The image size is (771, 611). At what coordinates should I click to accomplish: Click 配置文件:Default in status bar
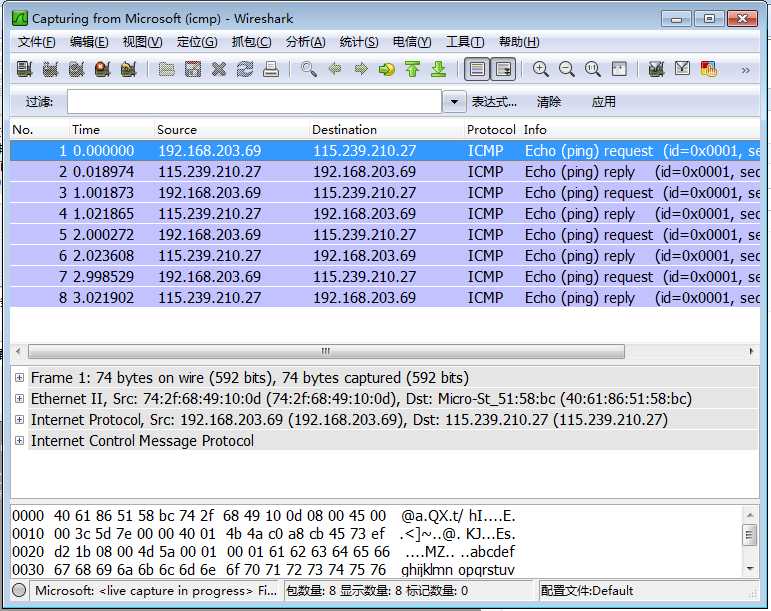coord(587,590)
